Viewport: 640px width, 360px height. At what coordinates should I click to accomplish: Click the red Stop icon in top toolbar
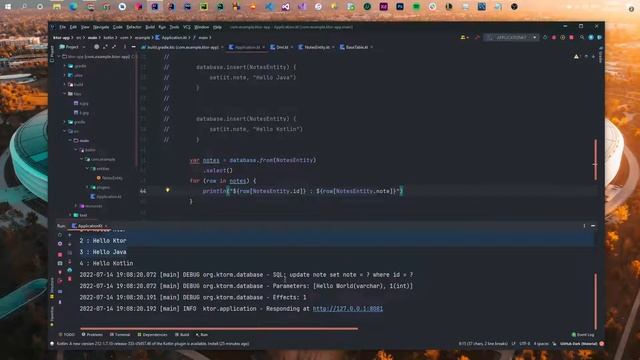point(571,38)
